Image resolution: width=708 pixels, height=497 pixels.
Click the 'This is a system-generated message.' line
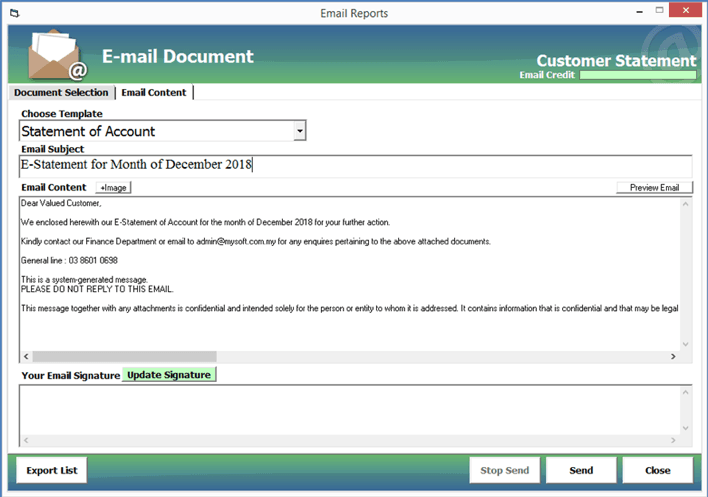[84, 280]
